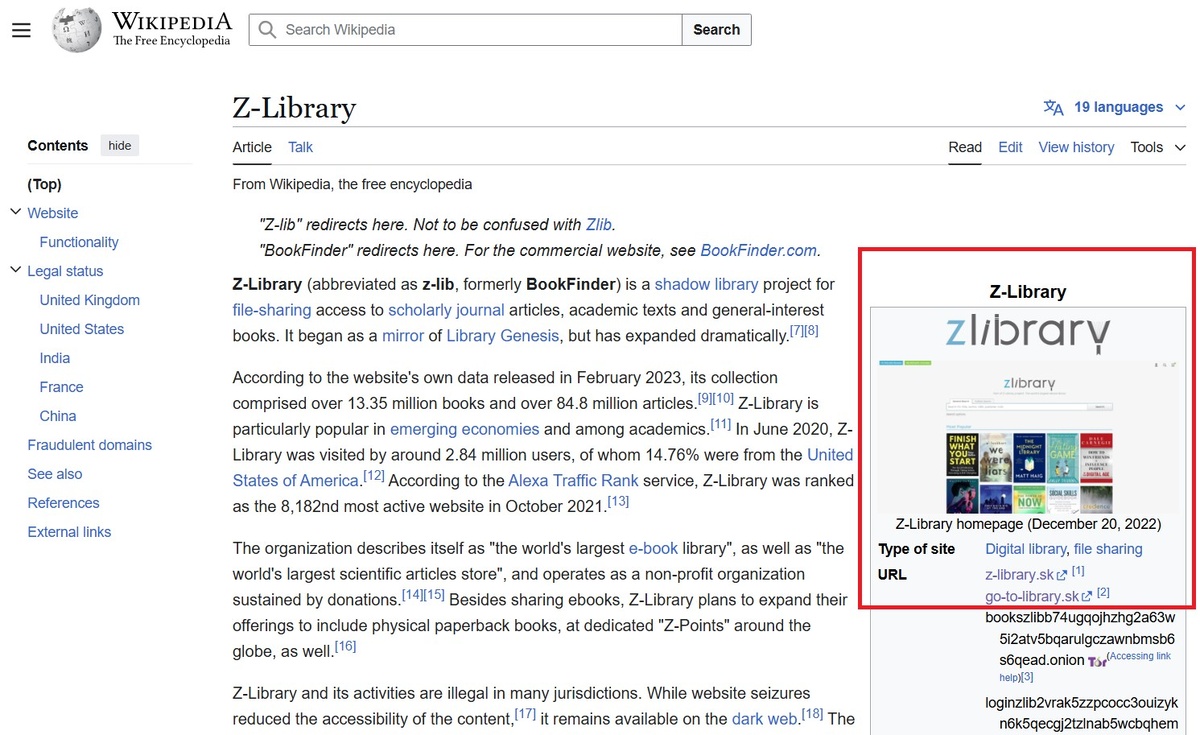
Task: Click citation [18] after 'dark web'
Action: [x=812, y=713]
